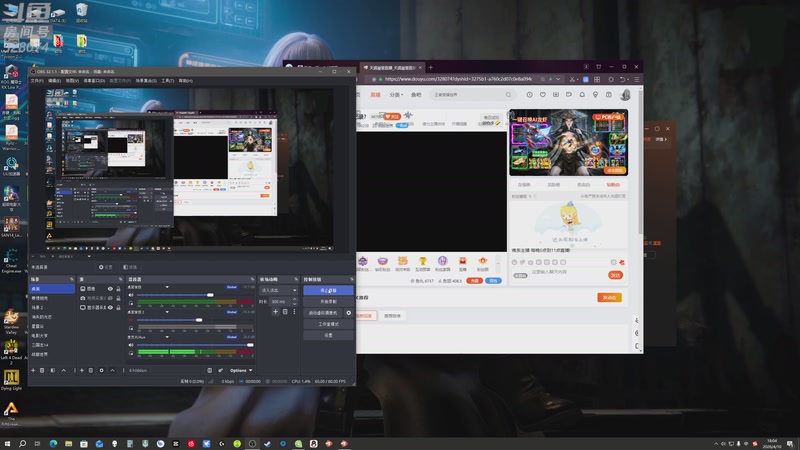The height and width of the screenshot is (450, 800).
Task: Open virtual camera settings gear icon
Action: [348, 313]
